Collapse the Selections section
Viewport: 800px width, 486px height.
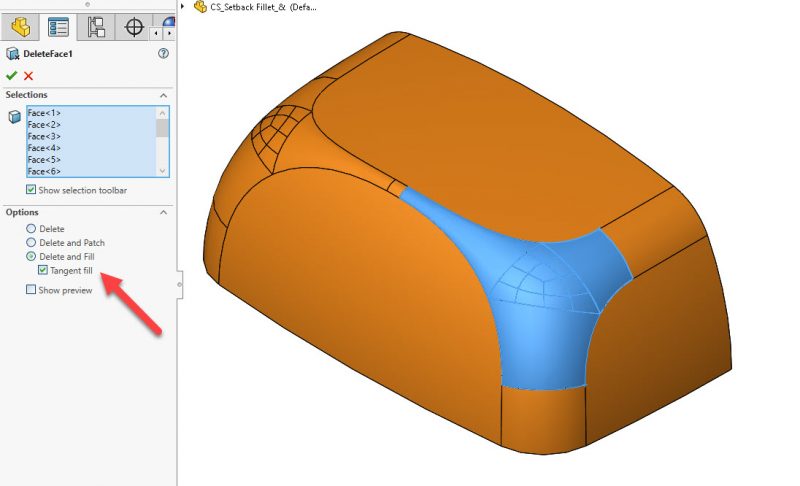tap(163, 95)
